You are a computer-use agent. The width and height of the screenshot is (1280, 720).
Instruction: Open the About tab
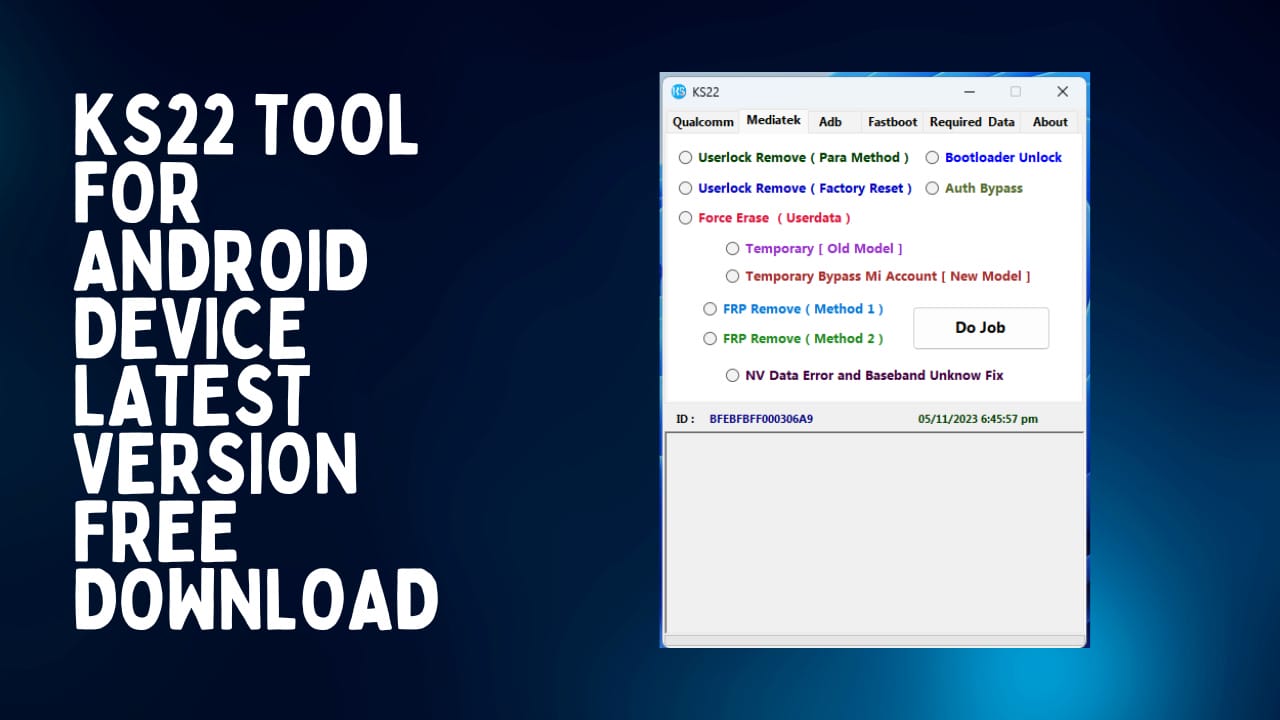(x=1050, y=122)
